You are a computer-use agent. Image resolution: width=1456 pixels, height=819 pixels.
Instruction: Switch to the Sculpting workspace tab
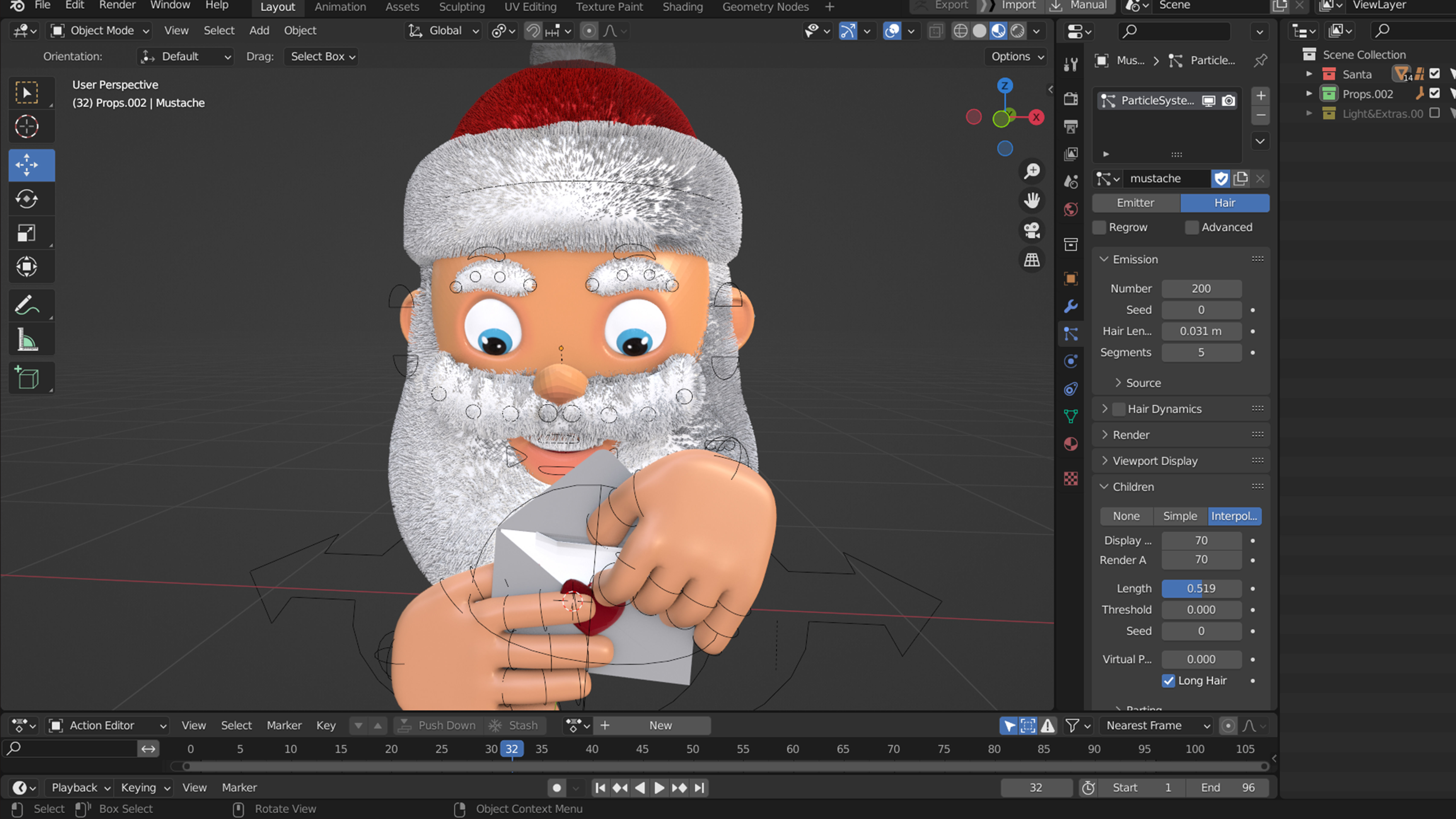pos(462,7)
